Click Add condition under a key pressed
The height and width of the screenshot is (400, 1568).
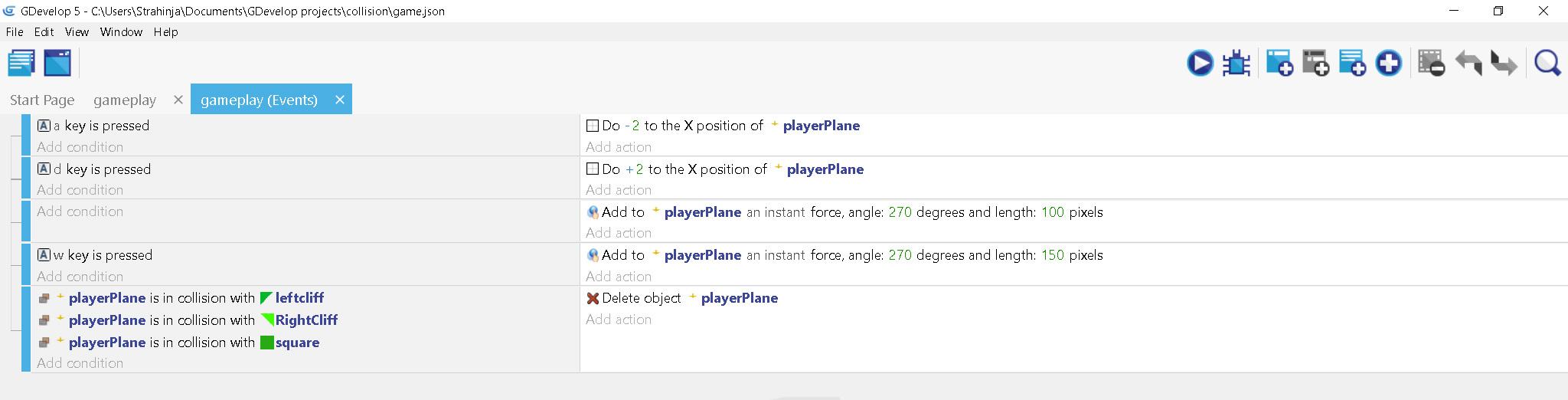click(x=80, y=147)
